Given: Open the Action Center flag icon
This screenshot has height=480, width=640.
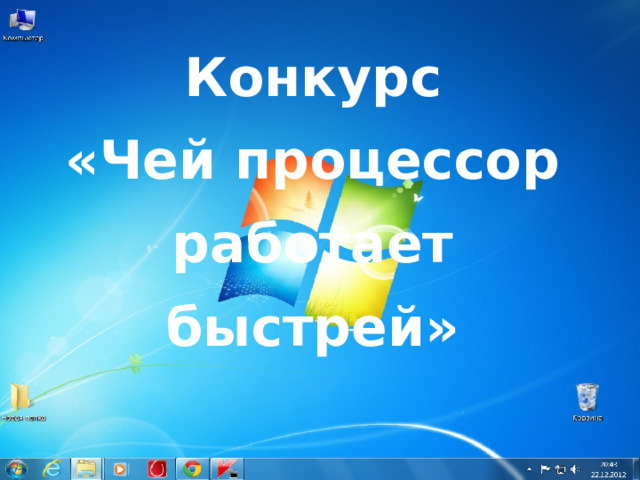Looking at the screenshot, I should [x=545, y=469].
